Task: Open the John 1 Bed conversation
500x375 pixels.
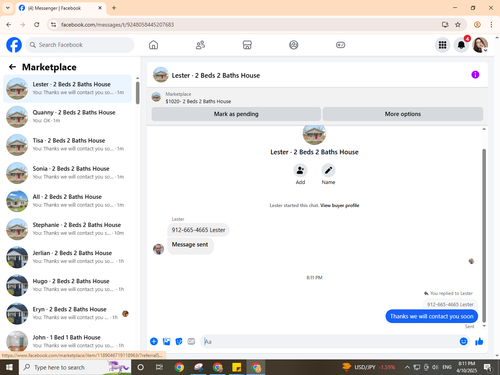Action: (68, 341)
